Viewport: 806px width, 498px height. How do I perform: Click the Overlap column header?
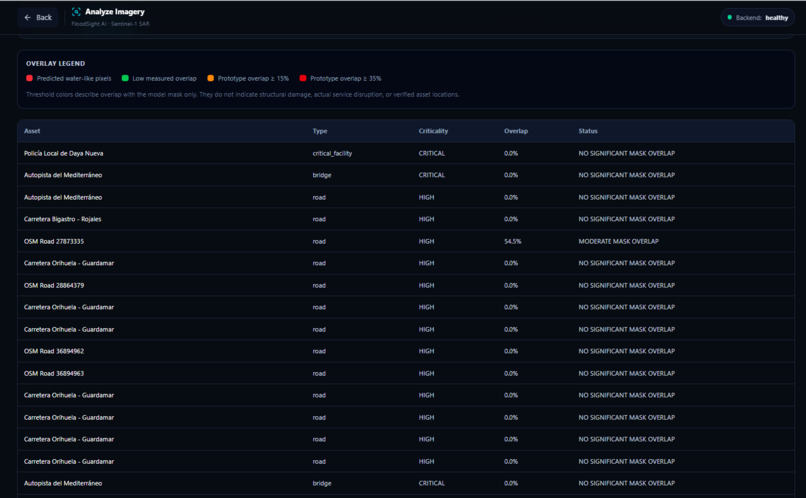(x=516, y=131)
